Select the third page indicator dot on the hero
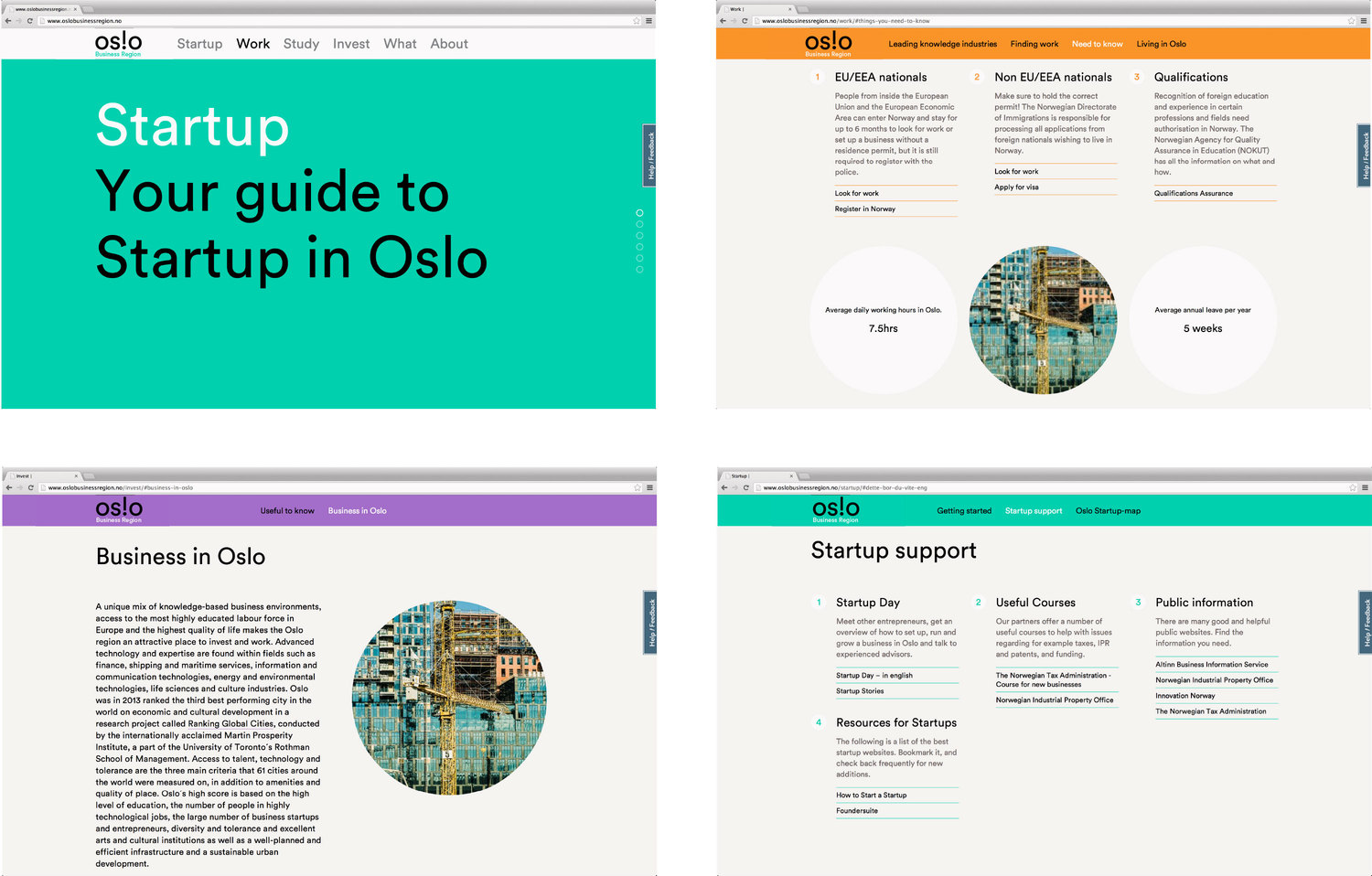 (x=639, y=236)
